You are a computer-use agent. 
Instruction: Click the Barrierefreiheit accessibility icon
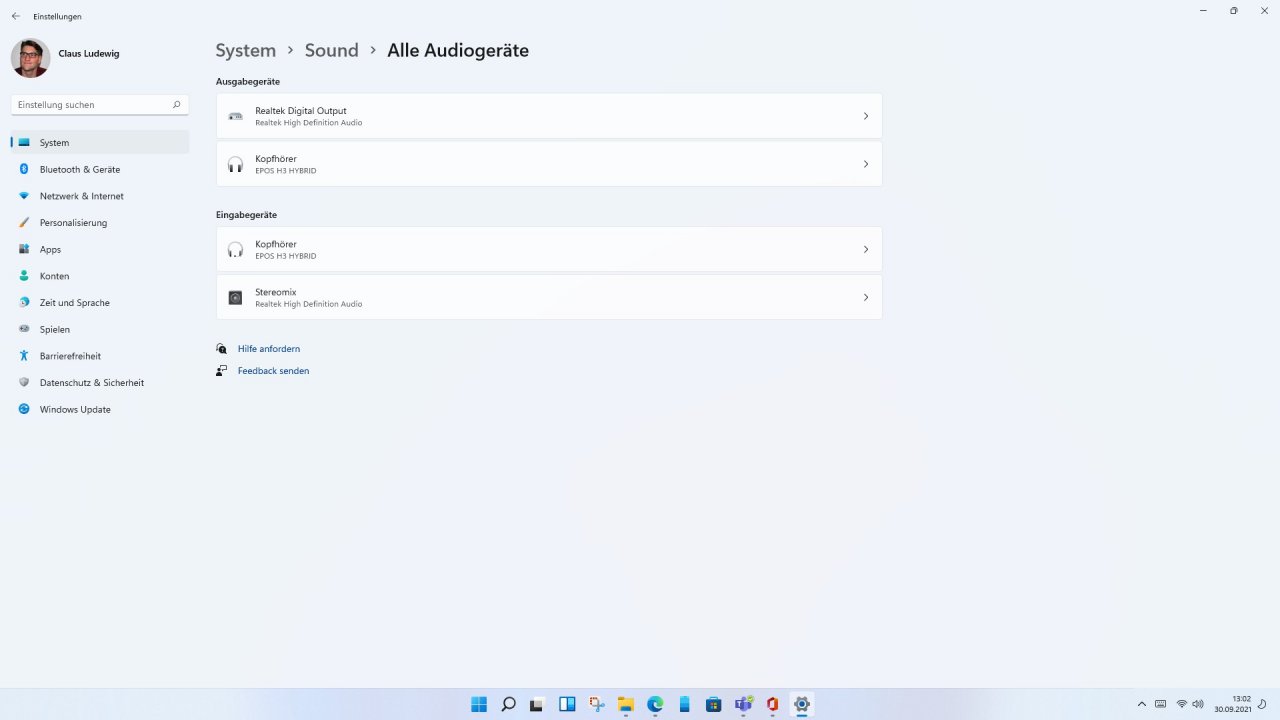click(24, 356)
